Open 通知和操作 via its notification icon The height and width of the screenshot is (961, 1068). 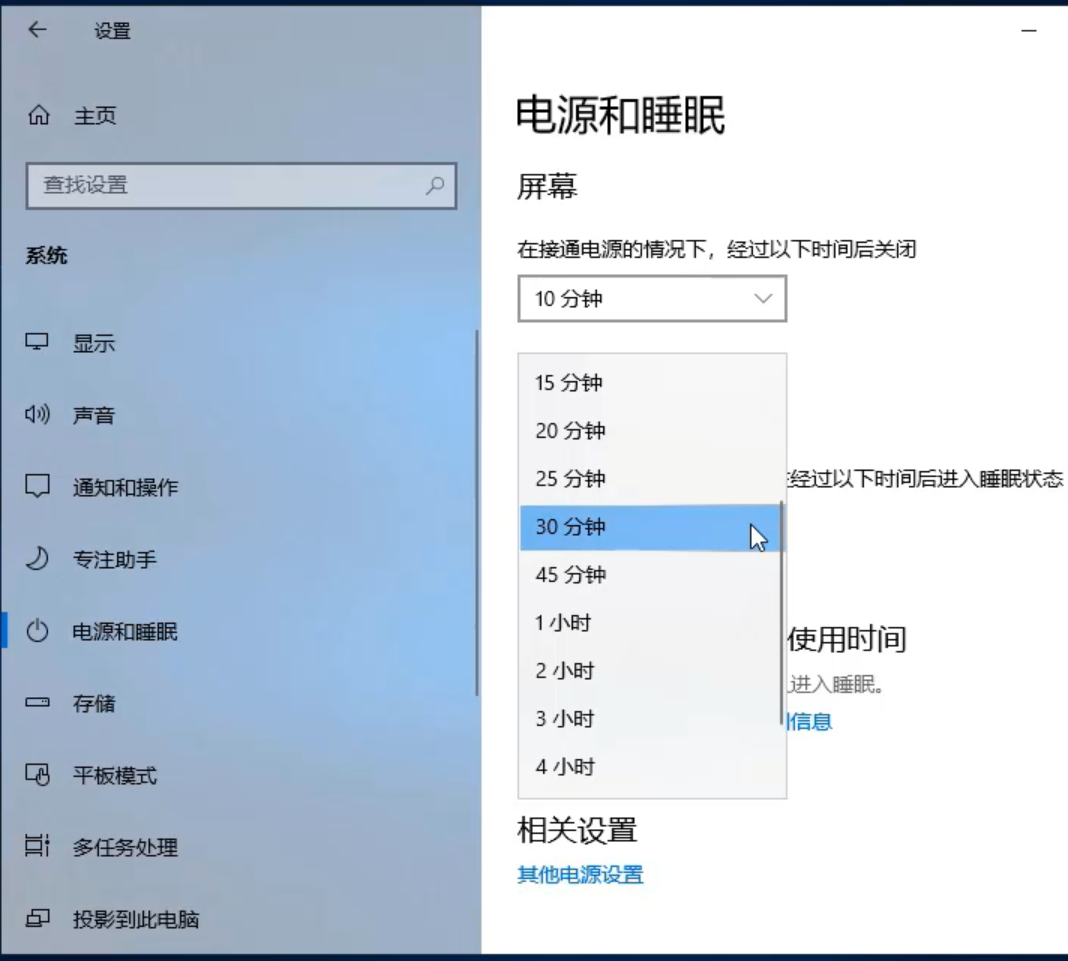[37, 487]
